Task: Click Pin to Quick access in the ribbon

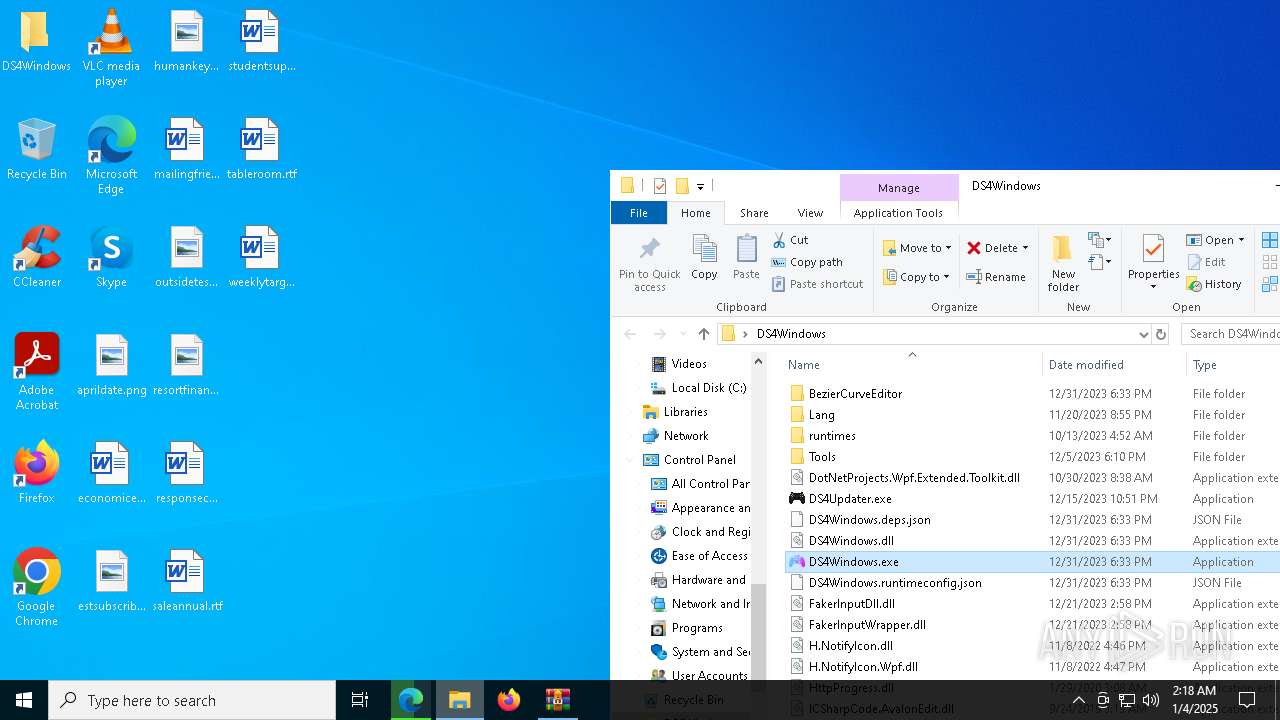Action: (x=649, y=264)
